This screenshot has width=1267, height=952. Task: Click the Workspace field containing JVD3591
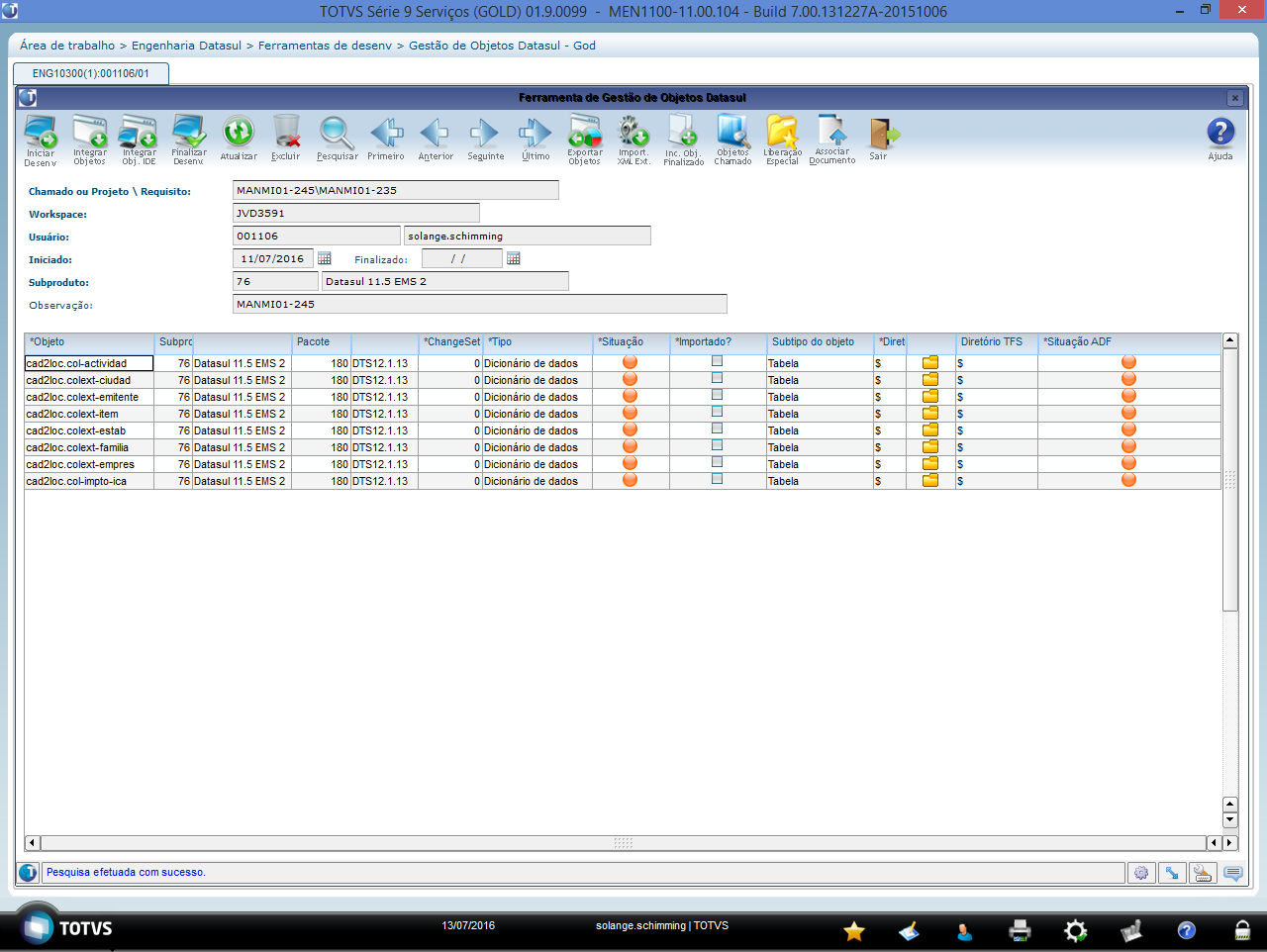(355, 213)
